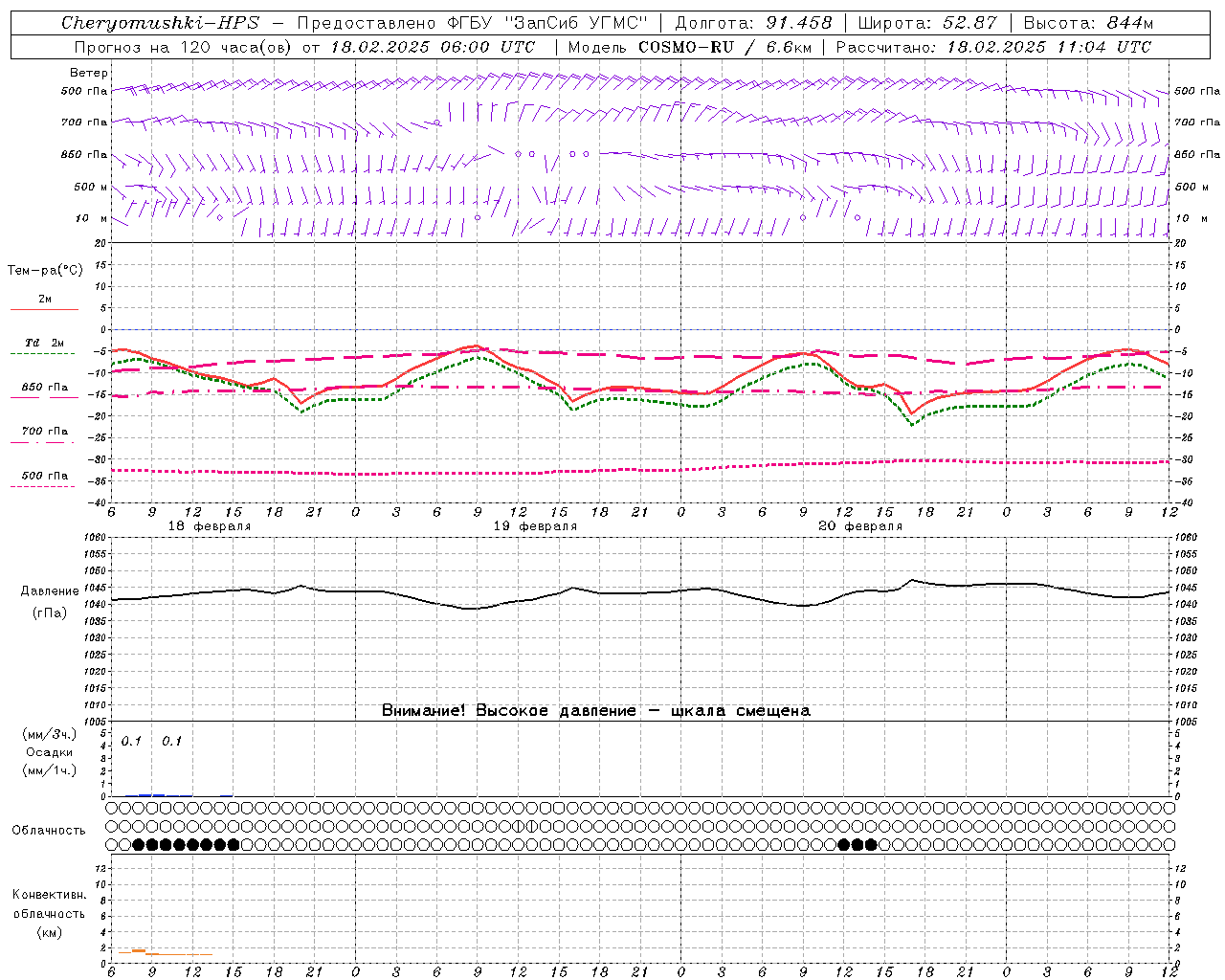
Task: Click the Облачность row label
Action: 49,831
